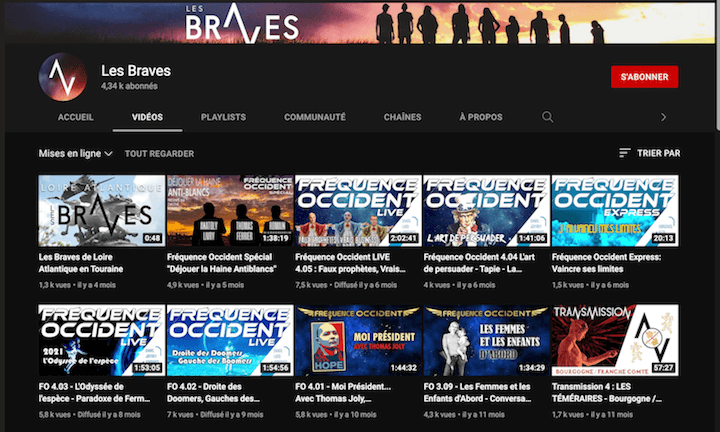The image size is (720, 432).
Task: Open the Déjouer la haine anti-blancs thumbnail
Action: click(230, 210)
